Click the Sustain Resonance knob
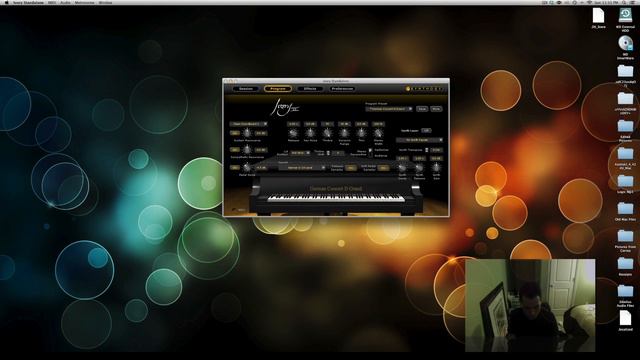 247,133
